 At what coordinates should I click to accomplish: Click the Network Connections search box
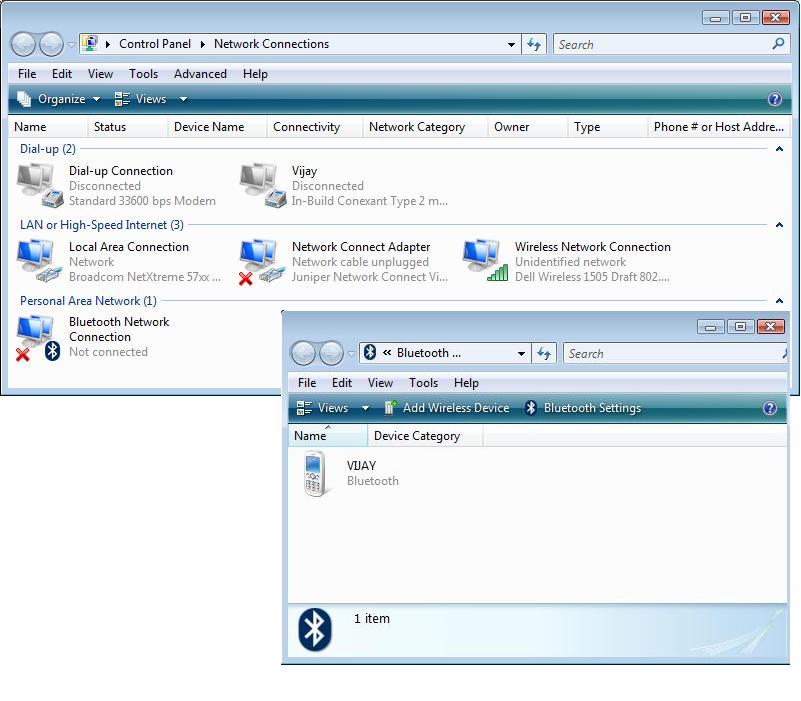pos(663,44)
